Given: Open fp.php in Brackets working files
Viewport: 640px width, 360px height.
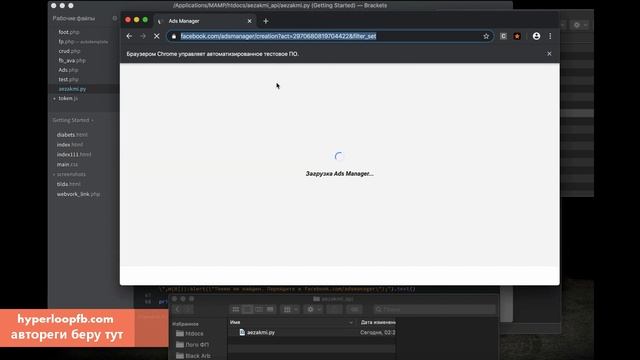Looking at the screenshot, I should pyautogui.click(x=83, y=42).
